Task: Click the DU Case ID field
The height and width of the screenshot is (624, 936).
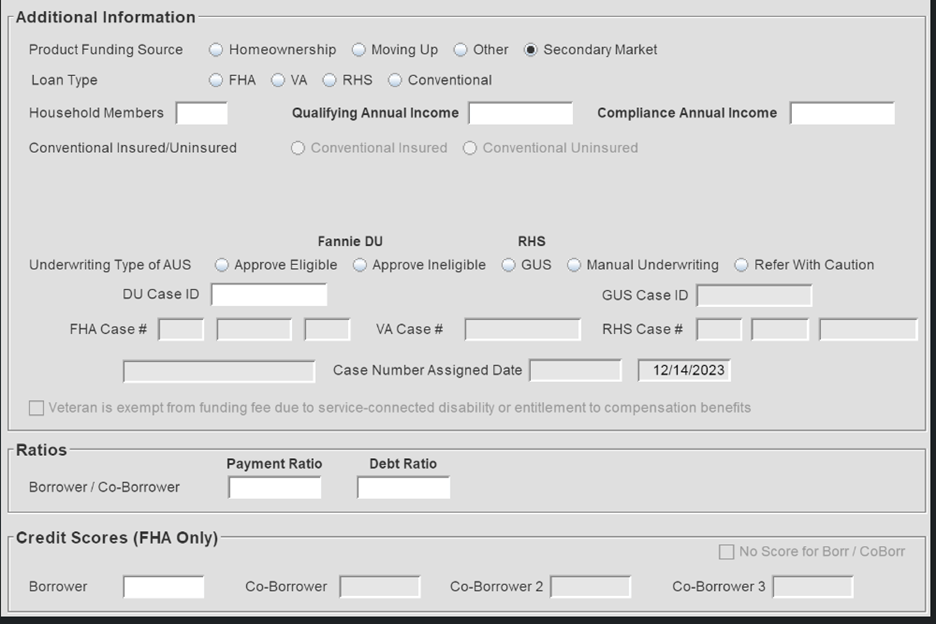Action: click(x=268, y=295)
